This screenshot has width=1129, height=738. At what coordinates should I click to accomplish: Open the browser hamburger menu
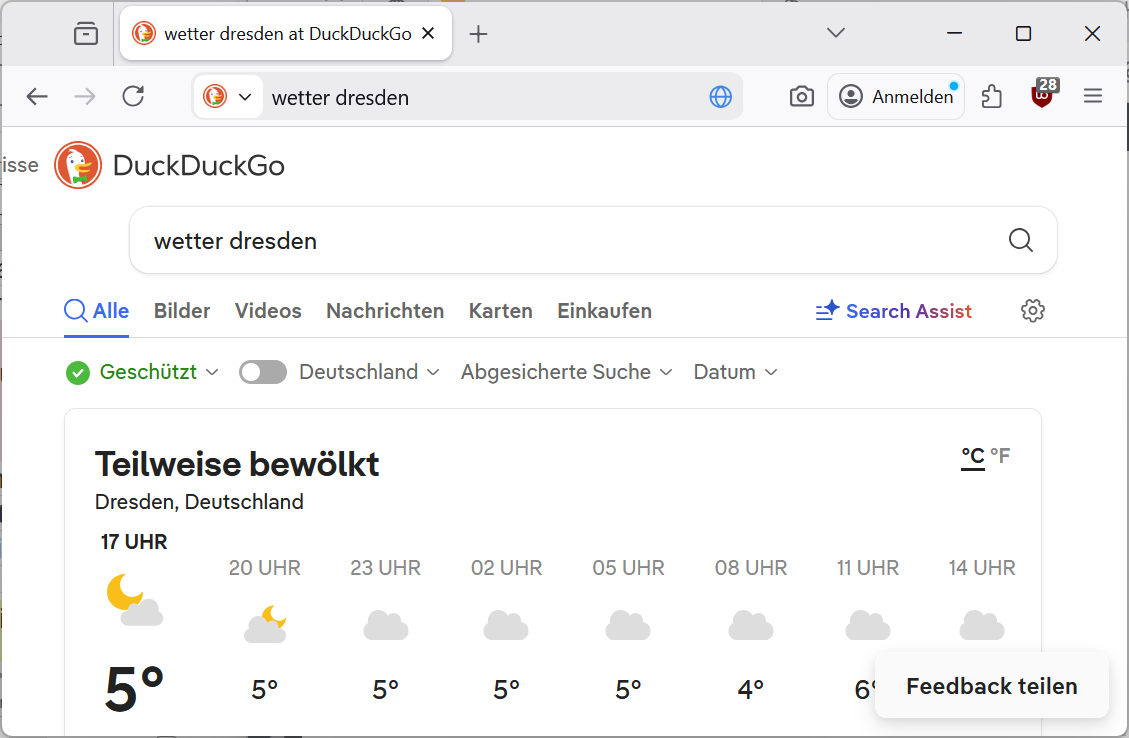point(1093,96)
